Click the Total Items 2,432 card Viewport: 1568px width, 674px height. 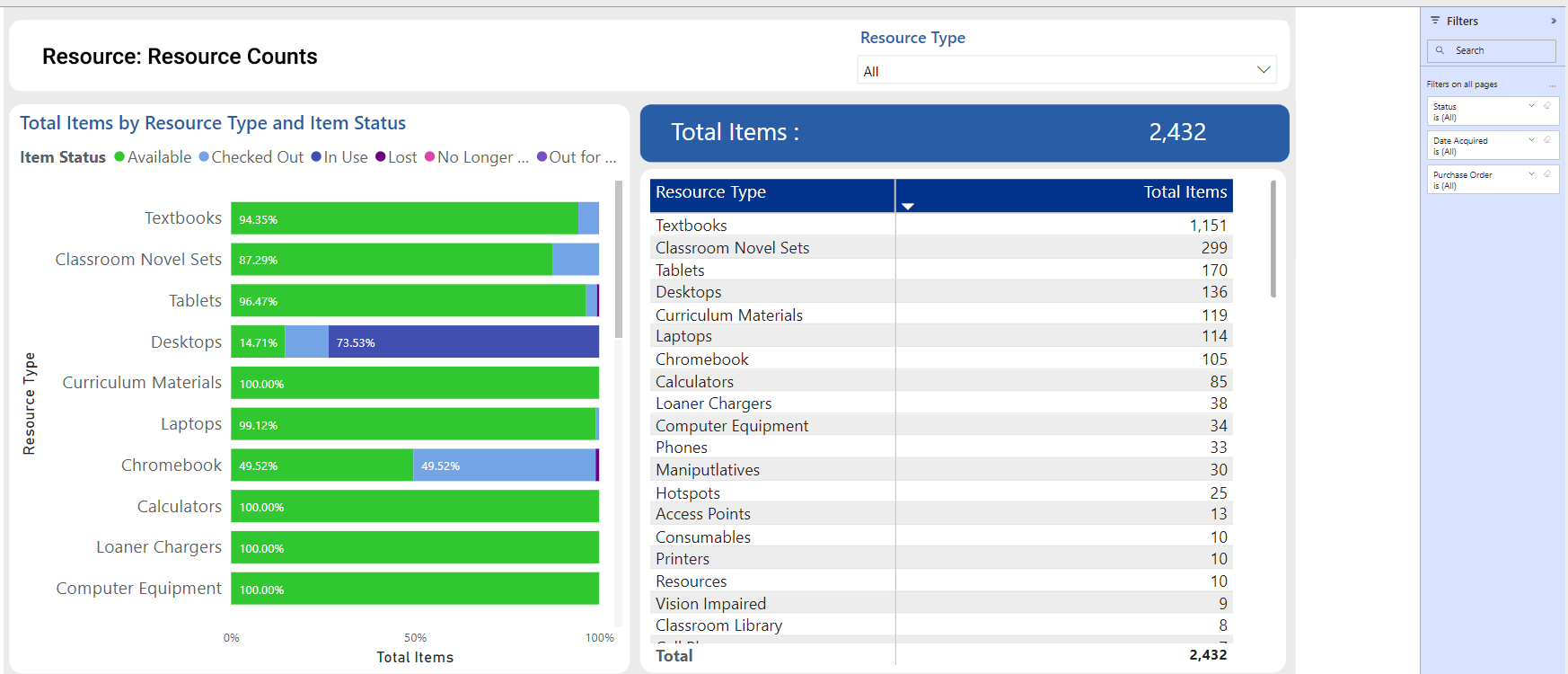coord(965,133)
